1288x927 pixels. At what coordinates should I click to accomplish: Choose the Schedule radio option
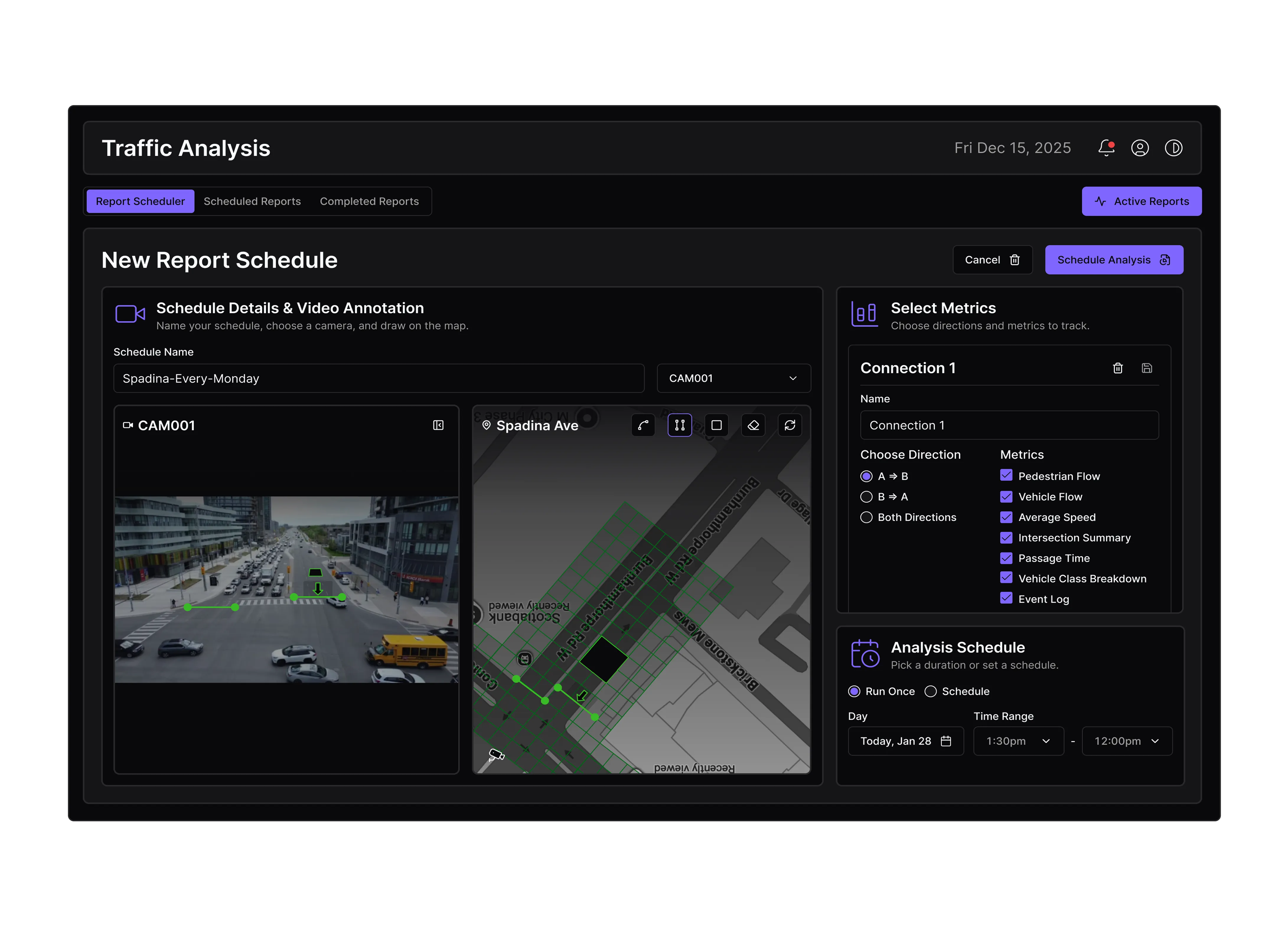point(930,691)
